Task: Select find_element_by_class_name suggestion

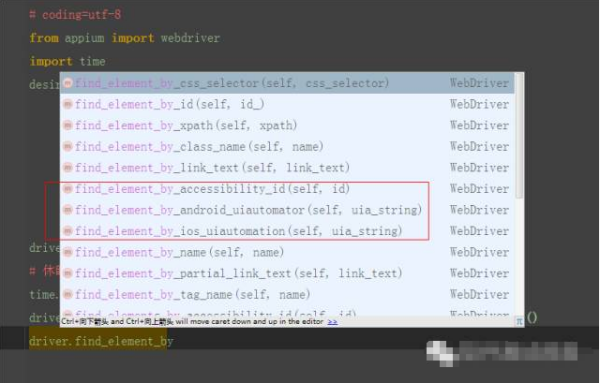Action: pyautogui.click(x=287, y=147)
